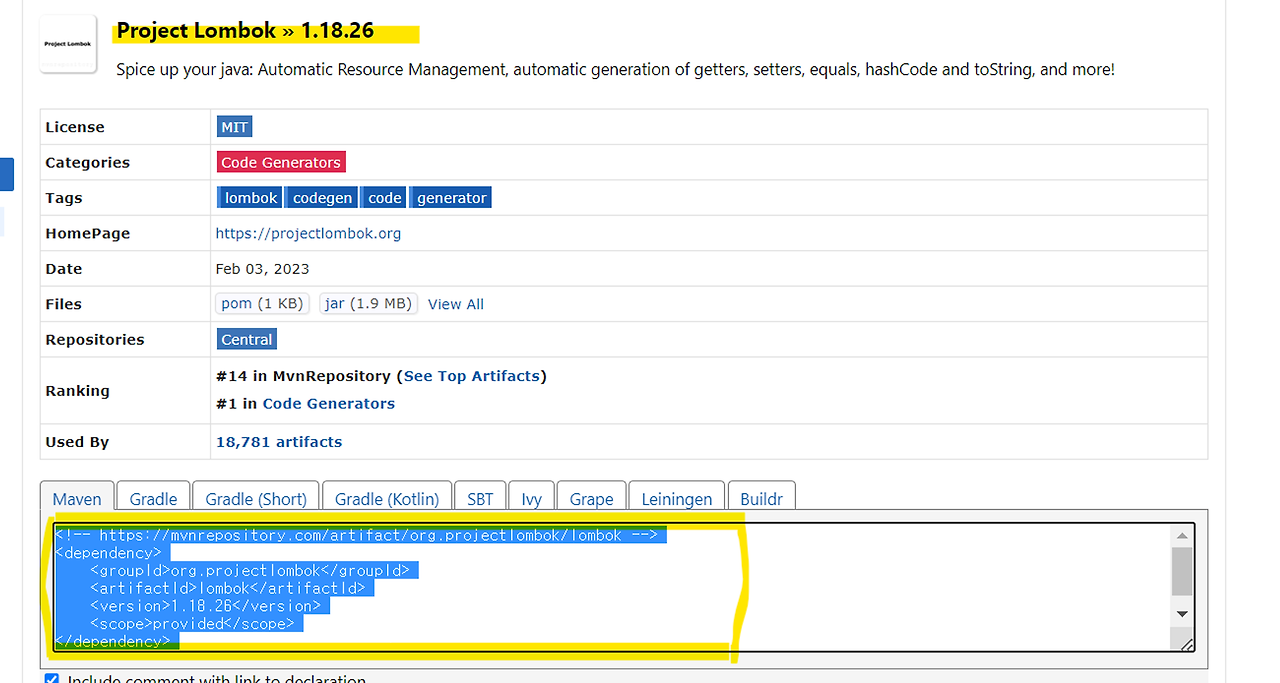The image size is (1280, 683).
Task: Open the View All files link
Action: (x=456, y=304)
